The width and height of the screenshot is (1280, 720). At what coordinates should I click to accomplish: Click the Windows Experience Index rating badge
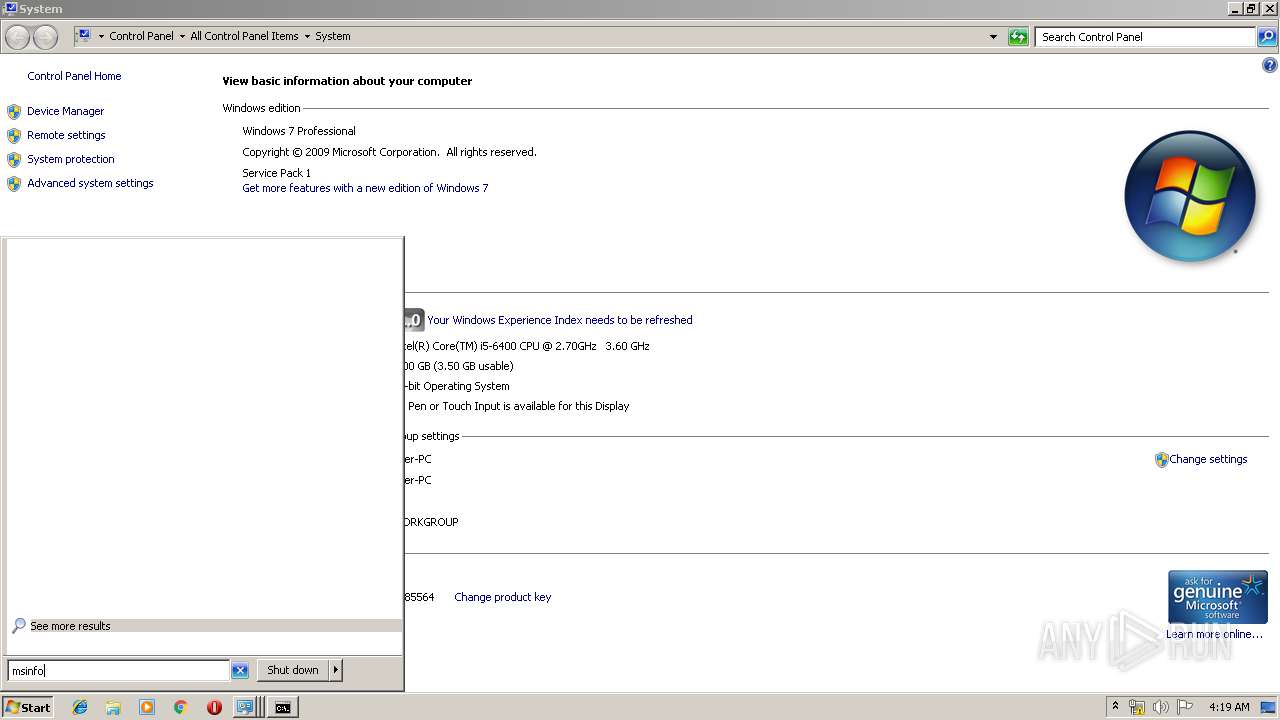414,320
